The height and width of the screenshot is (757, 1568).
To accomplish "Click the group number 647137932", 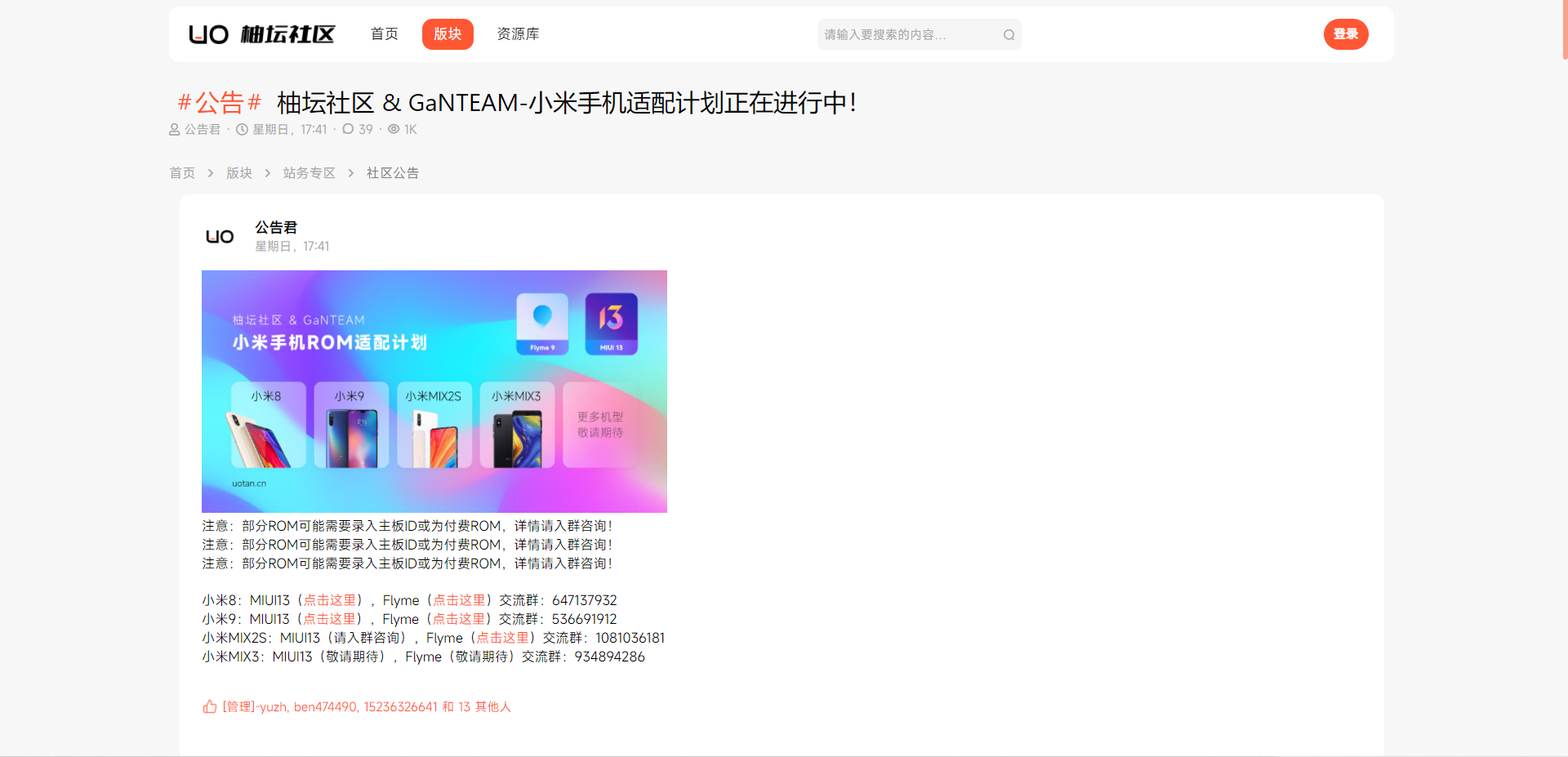I will coord(585,600).
